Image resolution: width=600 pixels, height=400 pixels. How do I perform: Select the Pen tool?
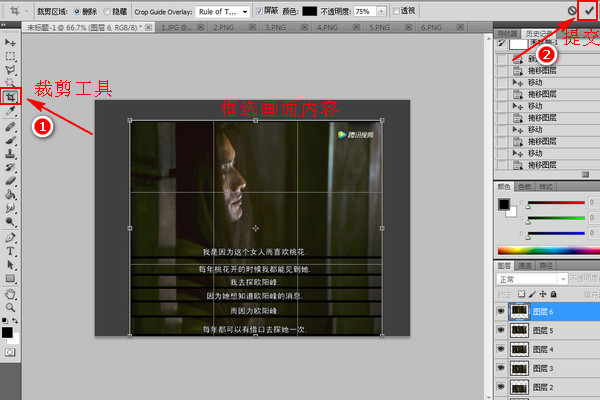click(x=10, y=237)
